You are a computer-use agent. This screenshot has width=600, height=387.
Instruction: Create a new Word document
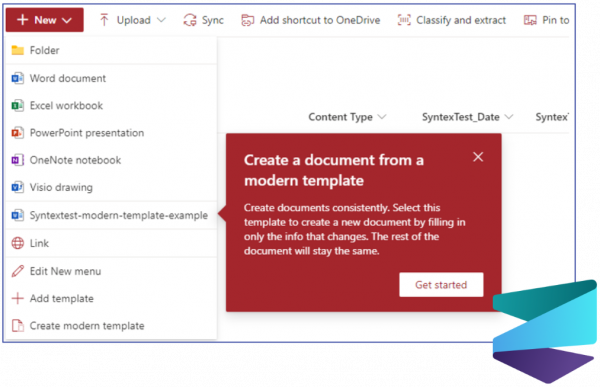point(111,78)
